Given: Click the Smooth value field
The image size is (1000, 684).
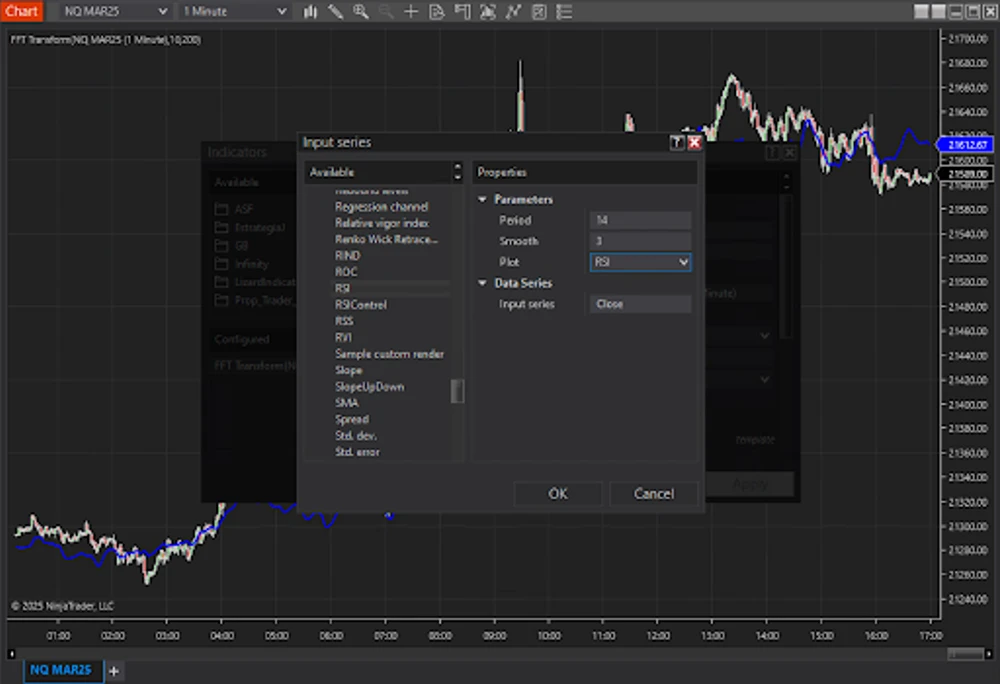Looking at the screenshot, I should 640,241.
